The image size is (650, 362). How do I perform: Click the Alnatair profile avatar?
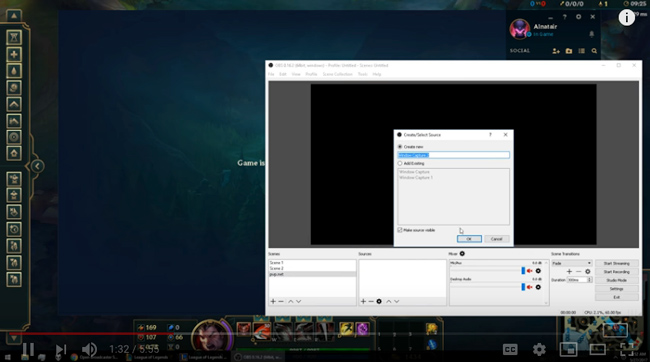click(x=519, y=29)
